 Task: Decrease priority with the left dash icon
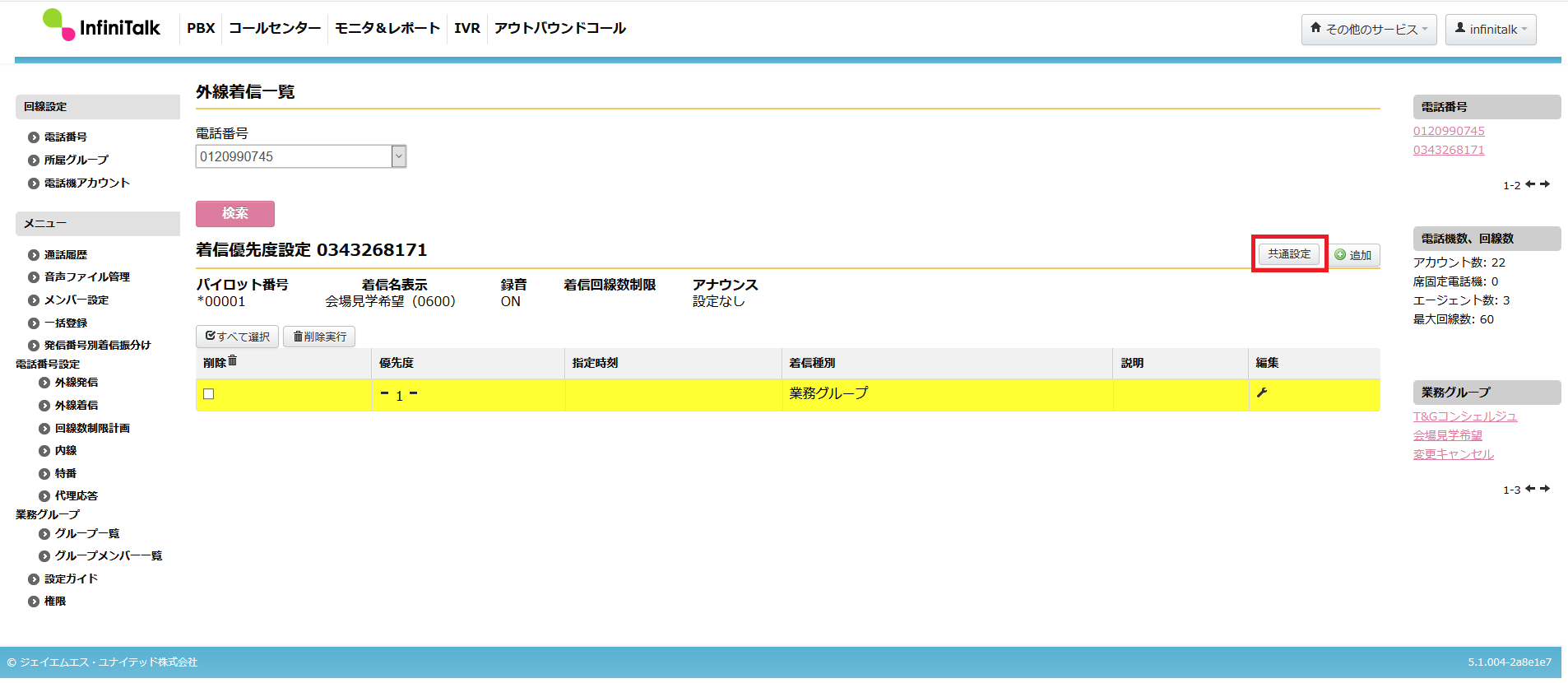point(384,394)
